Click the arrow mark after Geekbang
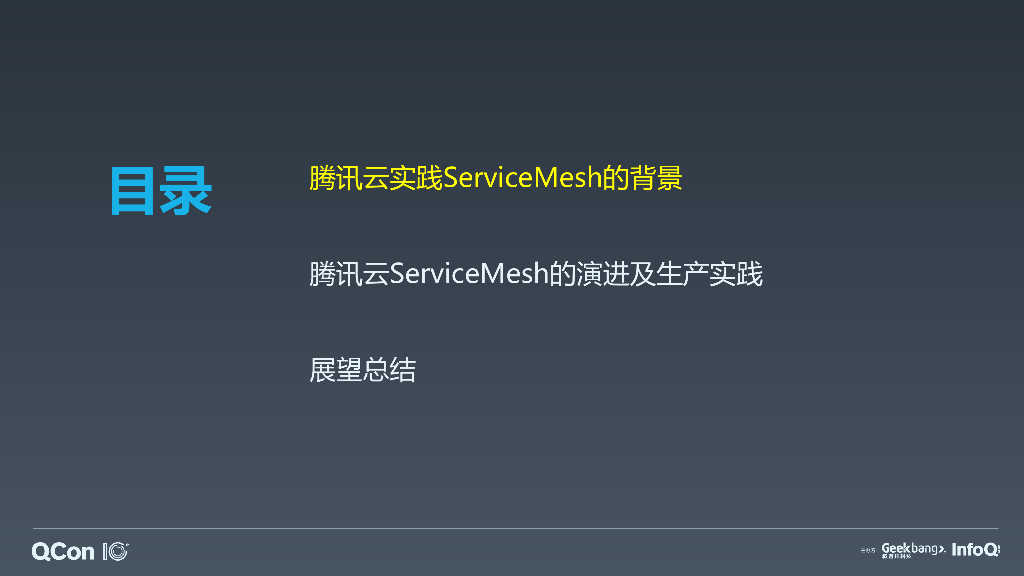1024x576 pixels. click(942, 550)
